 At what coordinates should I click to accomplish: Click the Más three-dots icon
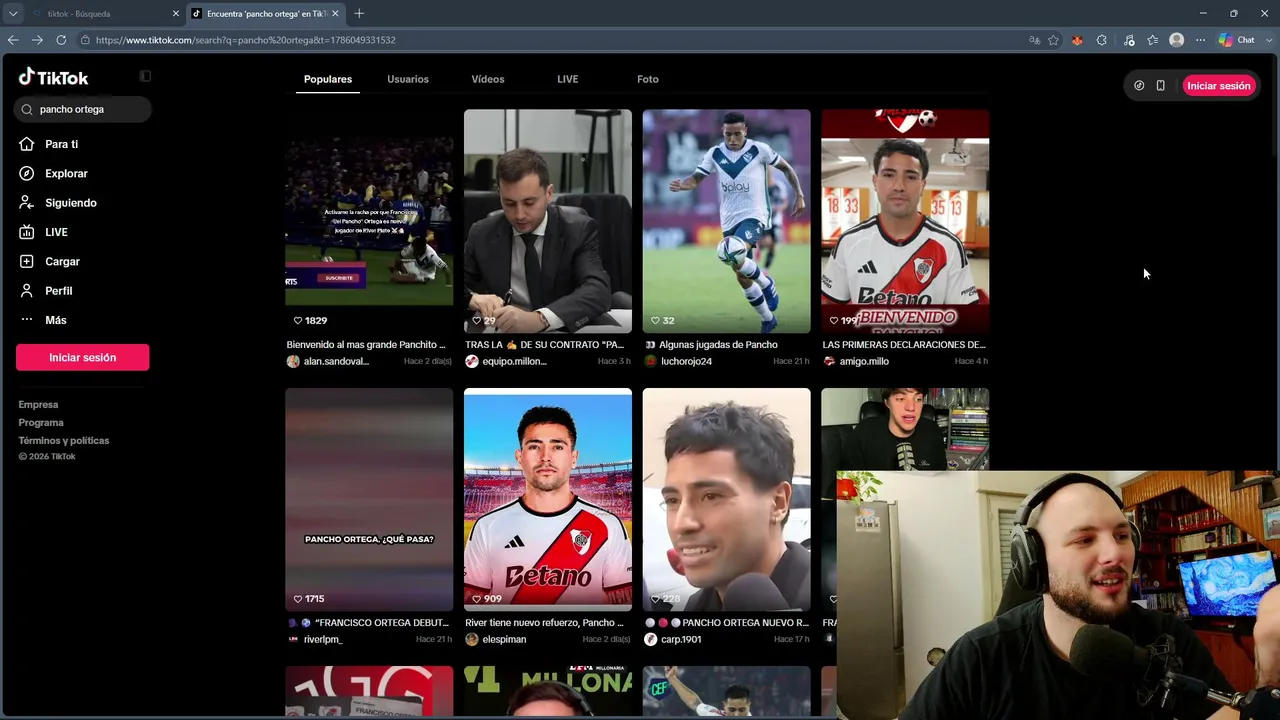[x=27, y=320]
